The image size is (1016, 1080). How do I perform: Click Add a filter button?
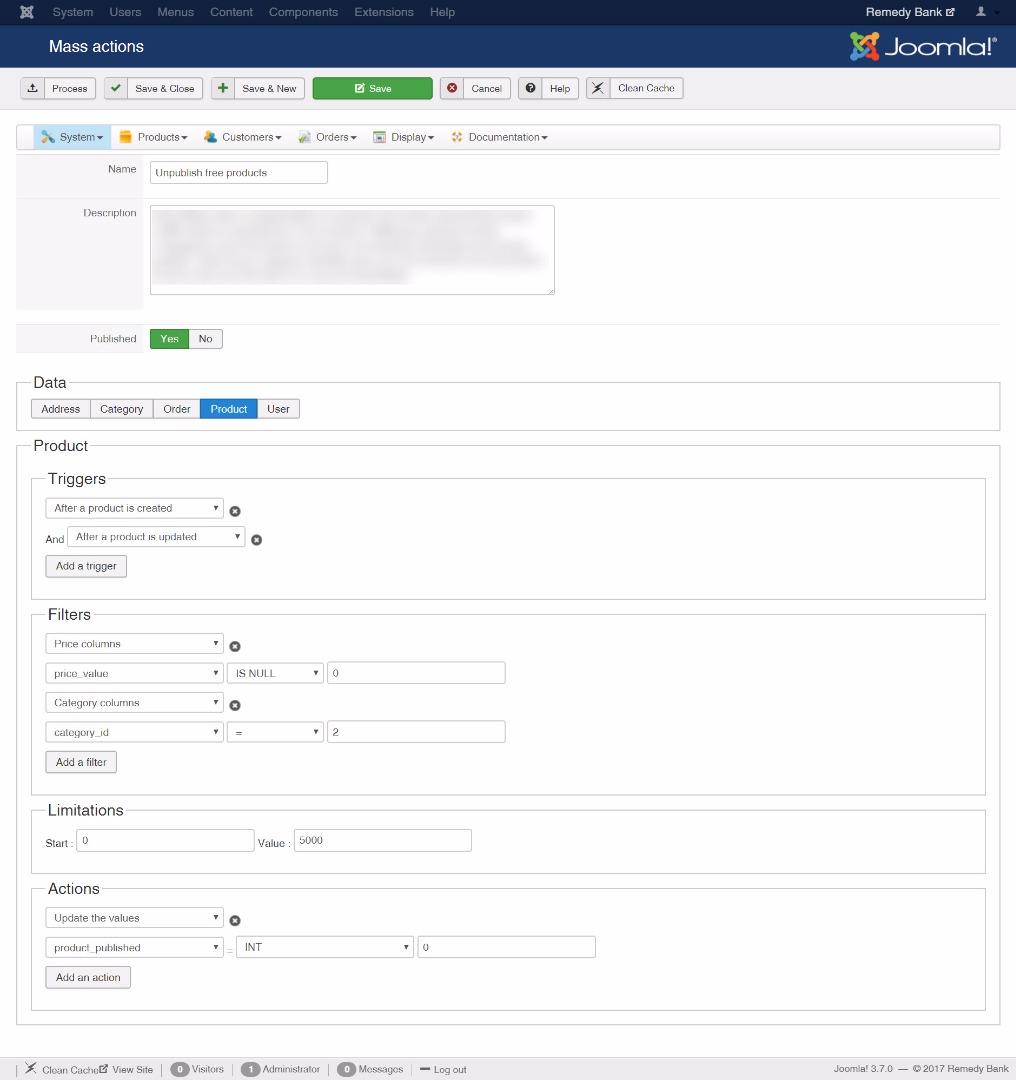81,762
